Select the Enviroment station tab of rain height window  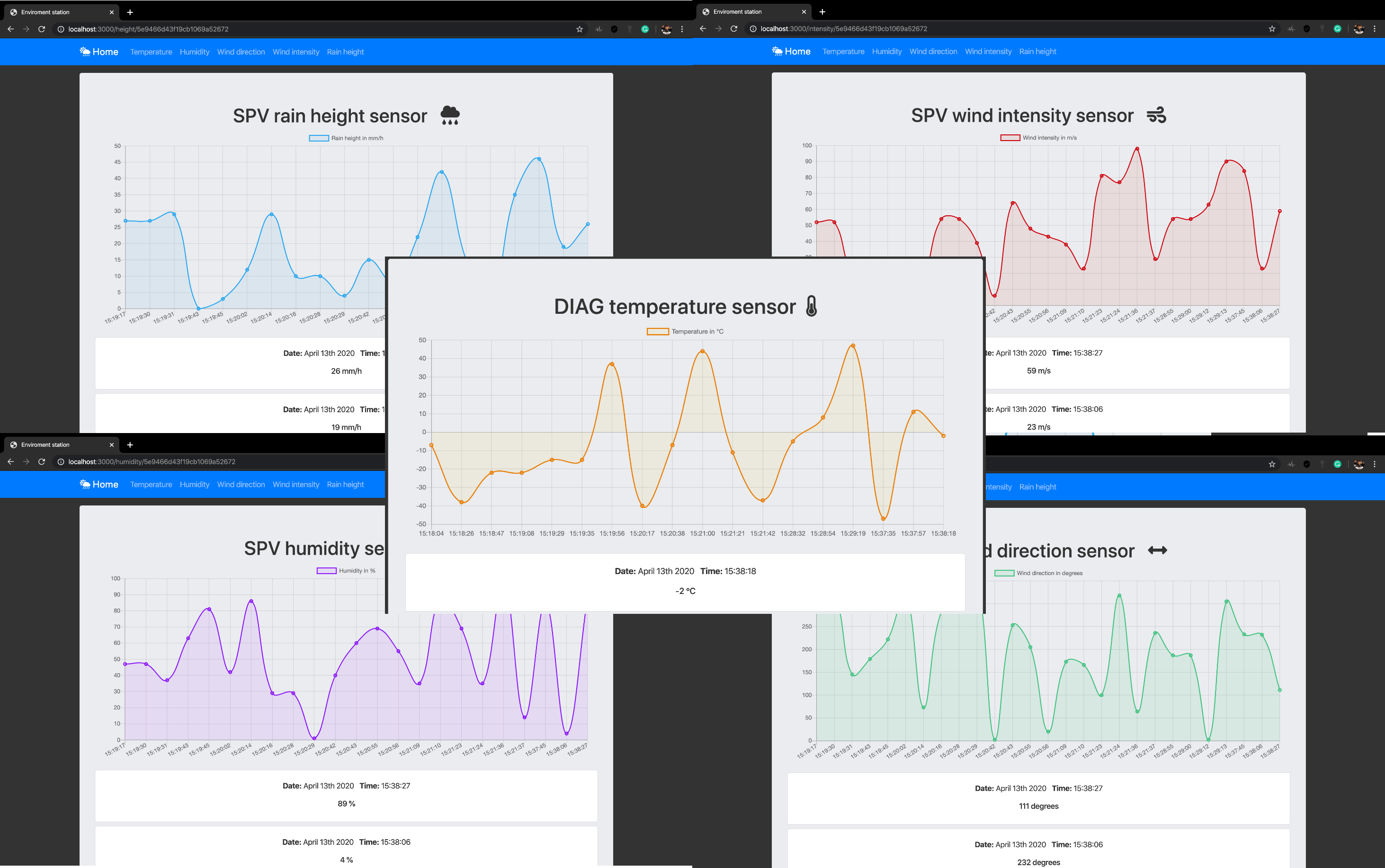click(x=62, y=12)
